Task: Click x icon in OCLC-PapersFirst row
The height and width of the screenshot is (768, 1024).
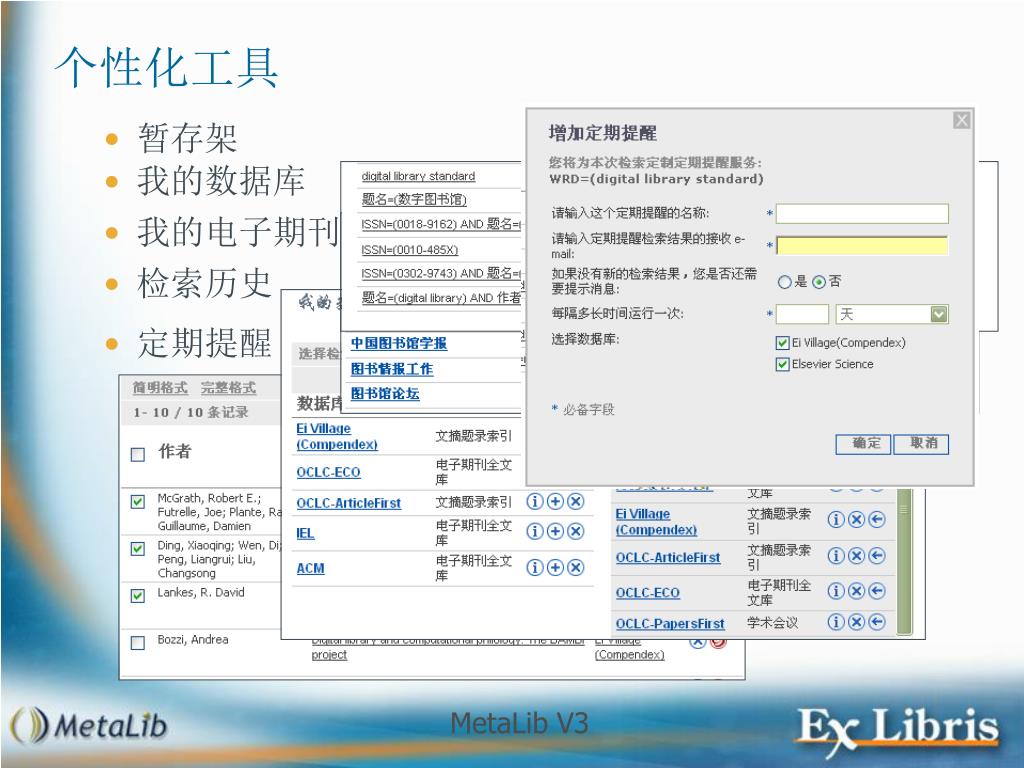Action: 856,622
